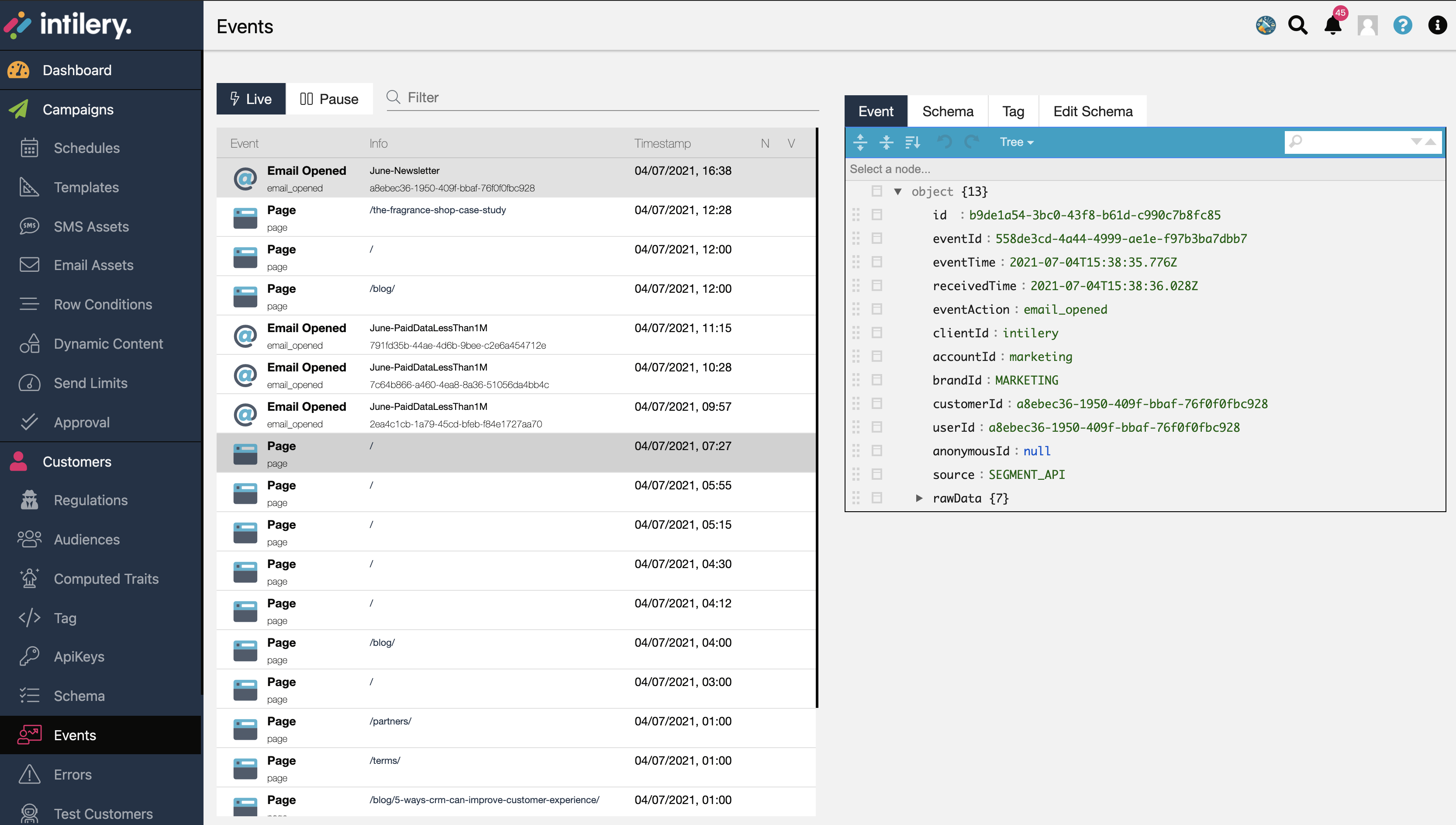1456x825 pixels.
Task: Collapse all fields in JSON tree
Action: point(886,142)
